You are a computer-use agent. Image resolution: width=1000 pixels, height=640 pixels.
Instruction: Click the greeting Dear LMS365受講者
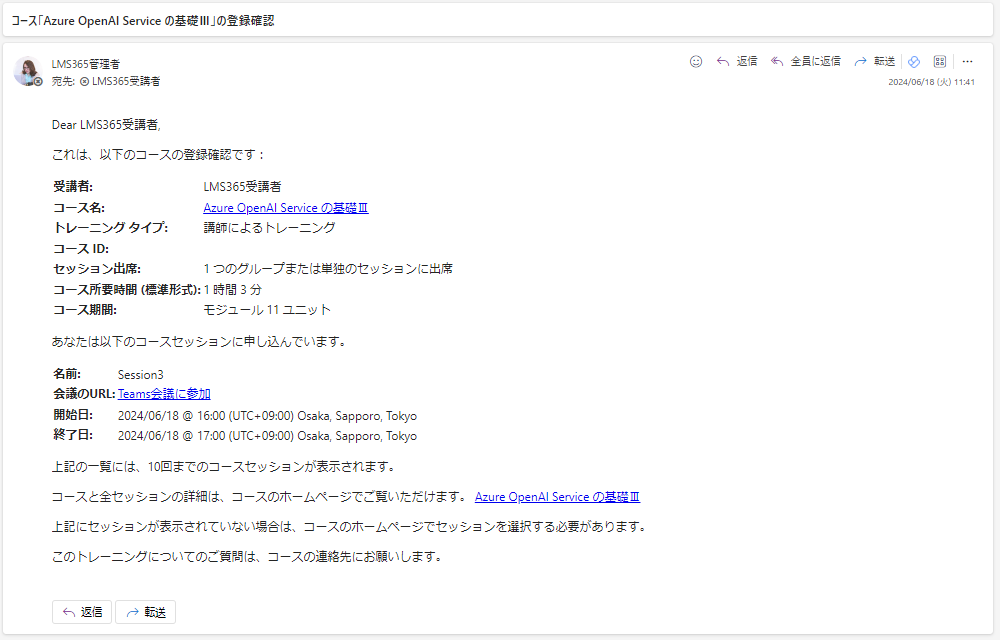click(106, 125)
